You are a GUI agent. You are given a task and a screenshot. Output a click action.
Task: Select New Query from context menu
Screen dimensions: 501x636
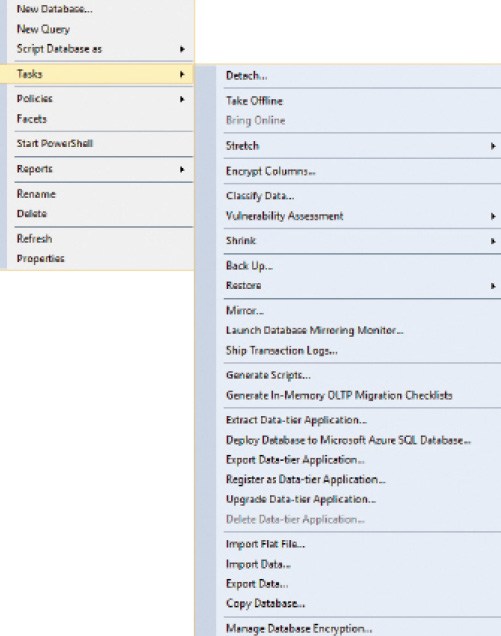[43, 29]
